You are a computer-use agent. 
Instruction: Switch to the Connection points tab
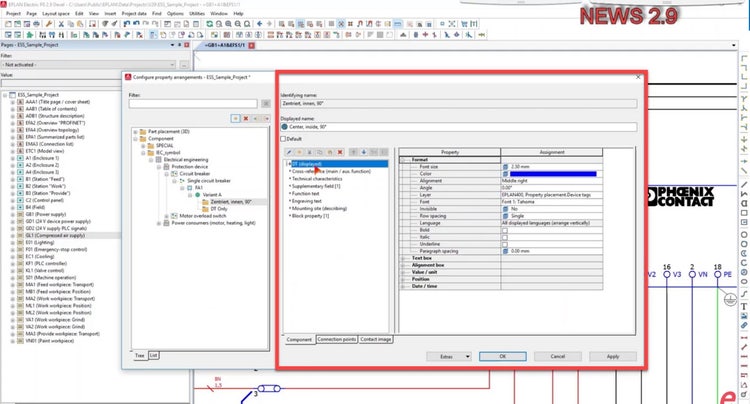pos(335,339)
